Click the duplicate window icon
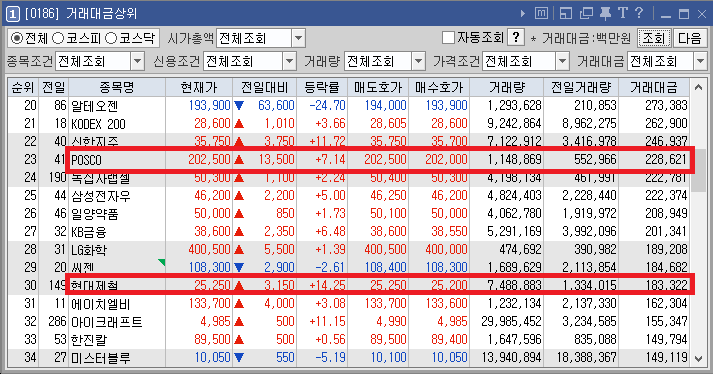This screenshot has width=713, height=374. (586, 14)
